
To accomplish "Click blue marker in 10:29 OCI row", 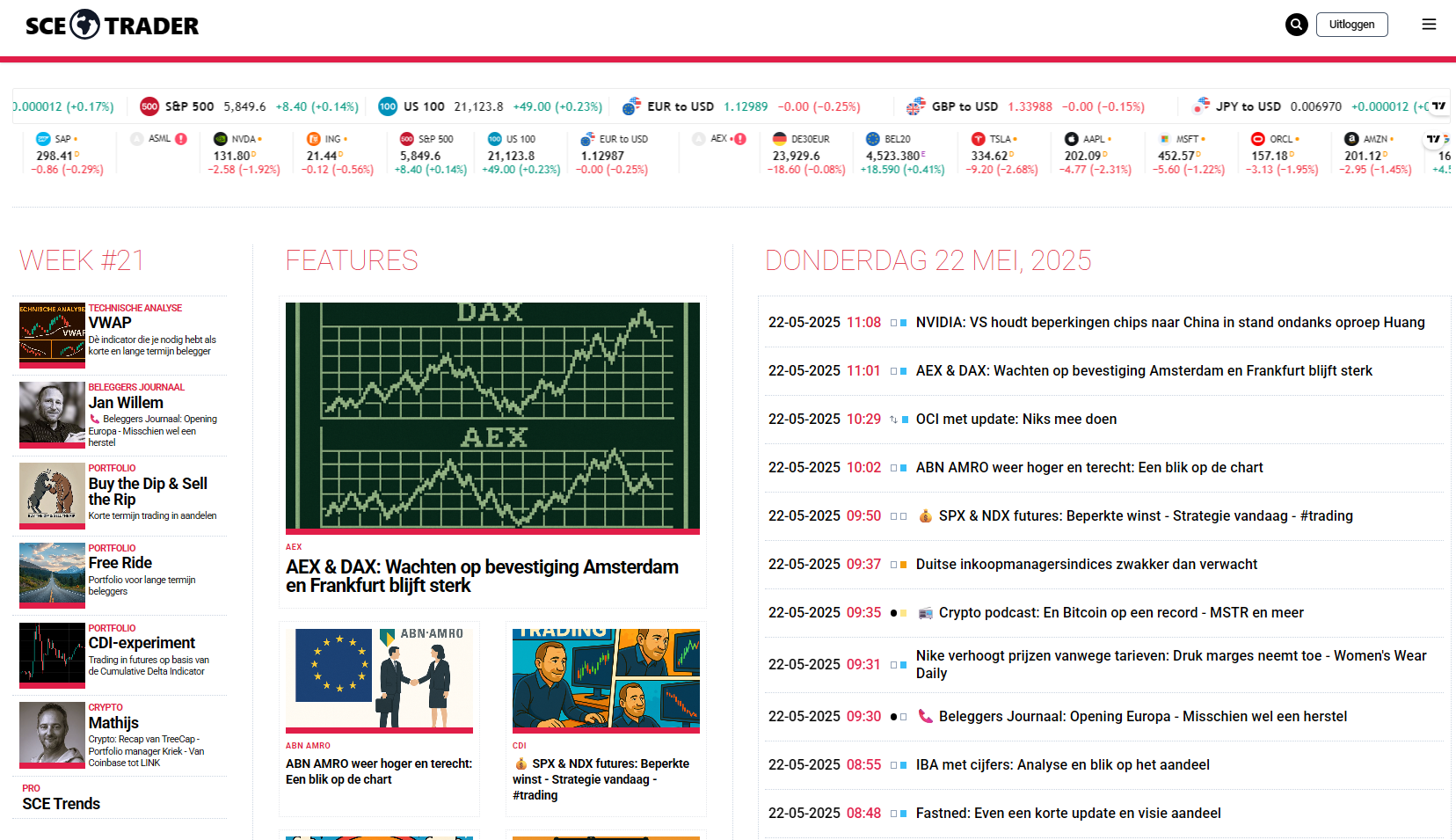I will tap(905, 420).
